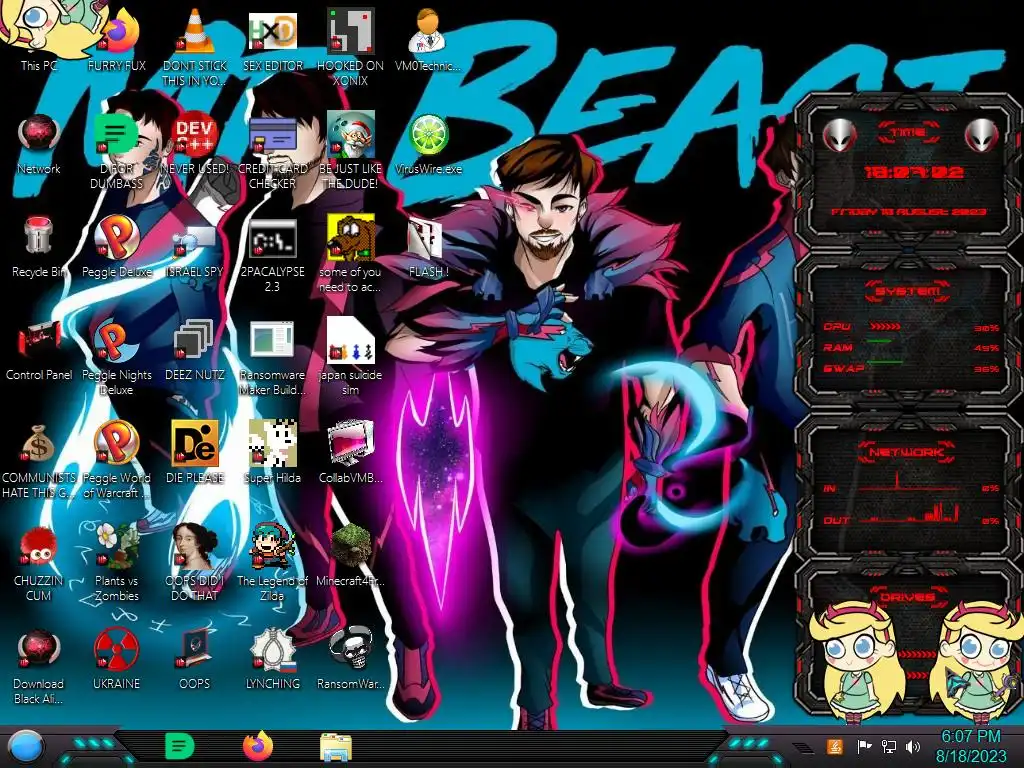This screenshot has width=1024, height=768.
Task: Click the SWAP usage bar in widget
Action: [885, 362]
